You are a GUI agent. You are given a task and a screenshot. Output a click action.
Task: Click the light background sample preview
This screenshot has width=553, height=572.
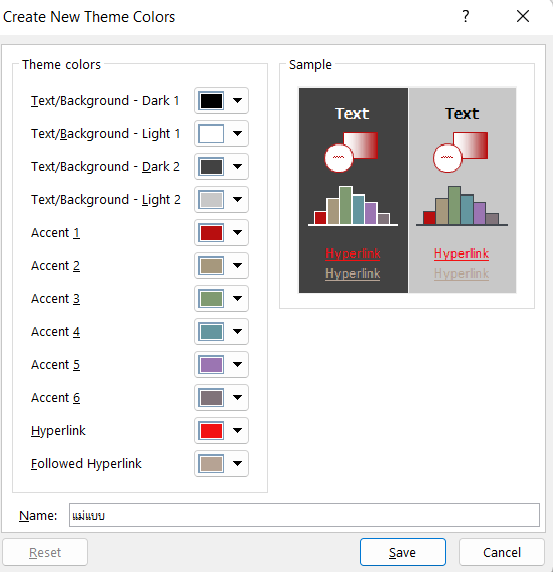tap(462, 190)
